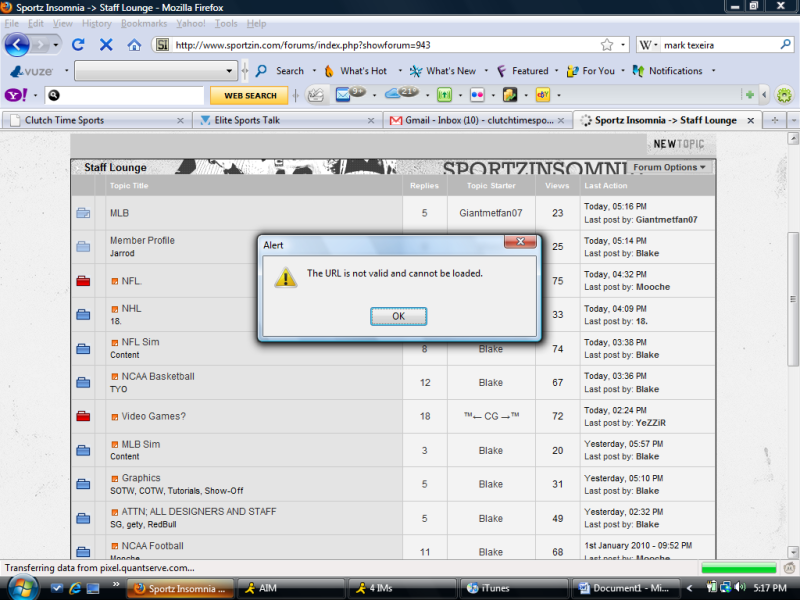Open the list all tabs dropdown
The height and width of the screenshot is (600, 800).
(793, 120)
